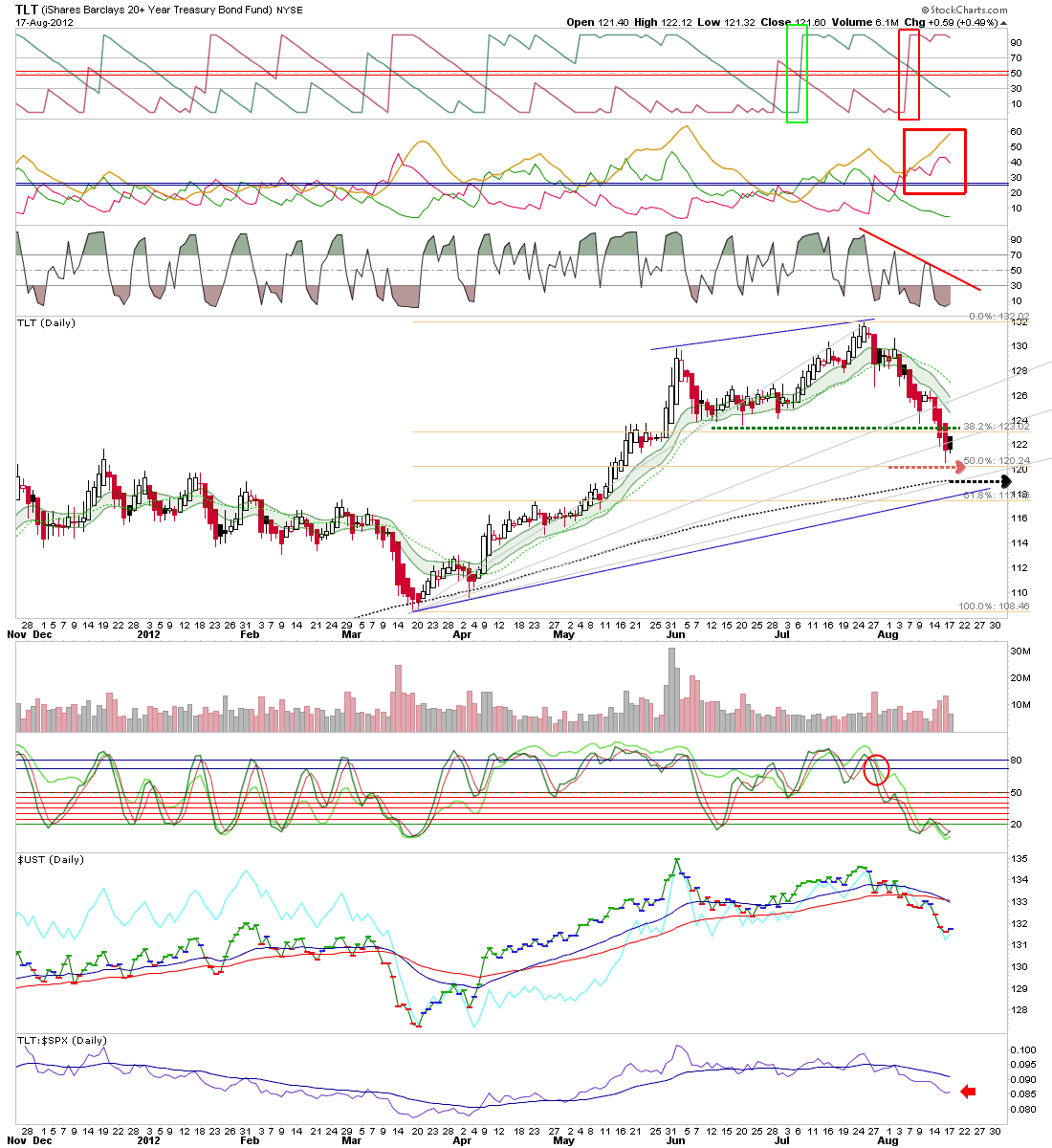
Task: Click the Aug label on lower time axis
Action: coord(888,1140)
